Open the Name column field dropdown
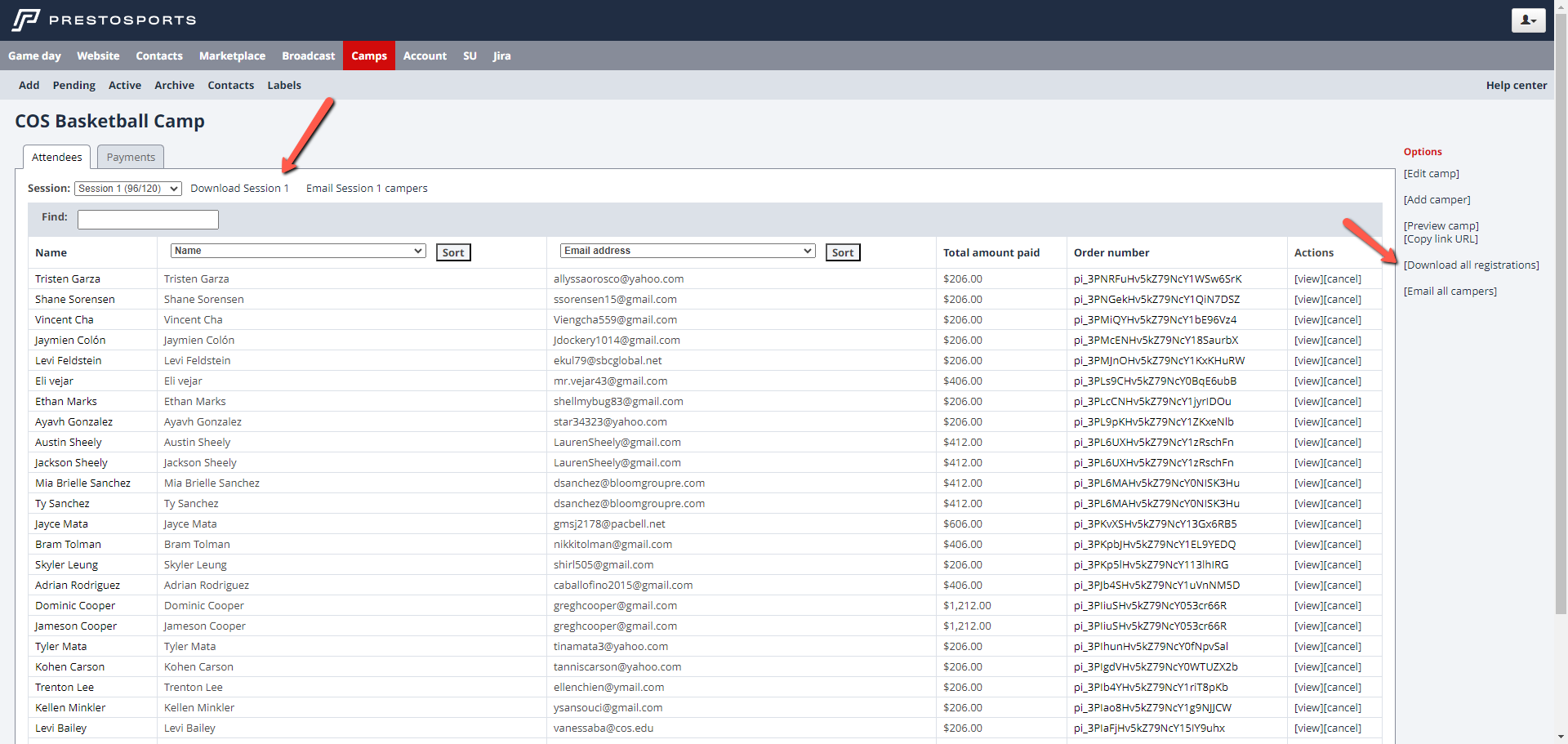This screenshot has height=744, width=1568. tap(298, 251)
